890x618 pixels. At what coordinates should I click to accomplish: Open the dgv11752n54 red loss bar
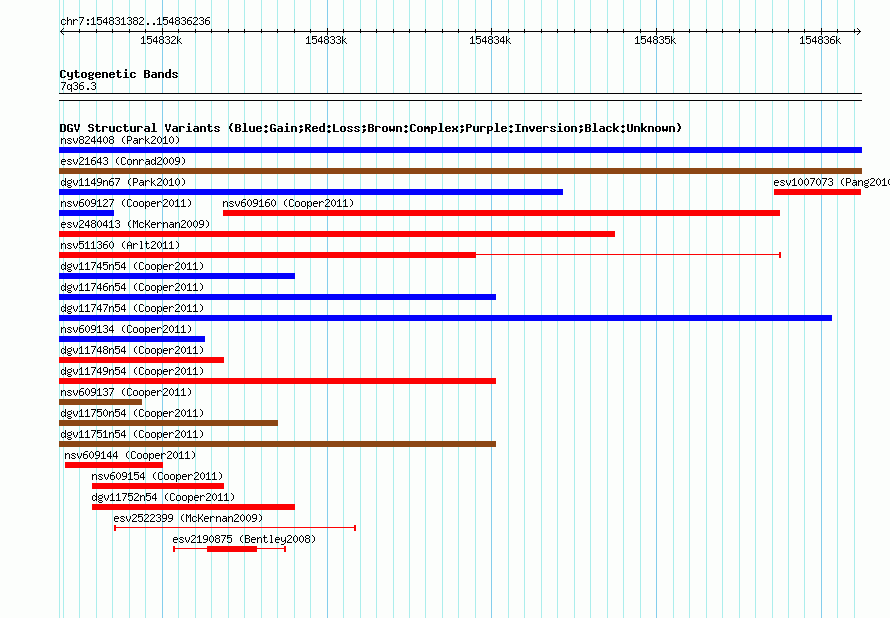(x=193, y=507)
